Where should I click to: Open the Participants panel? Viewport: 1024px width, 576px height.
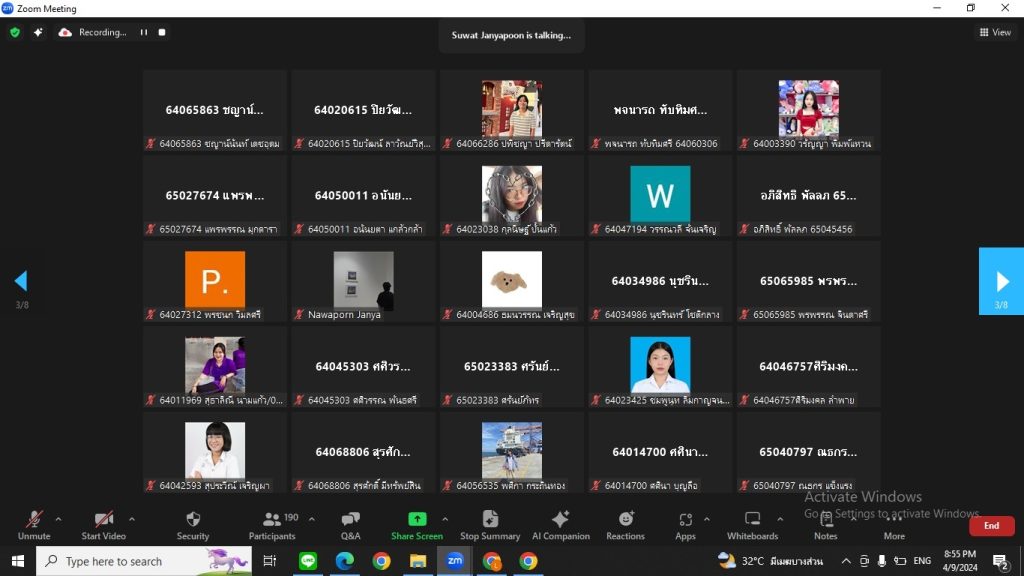point(272,526)
